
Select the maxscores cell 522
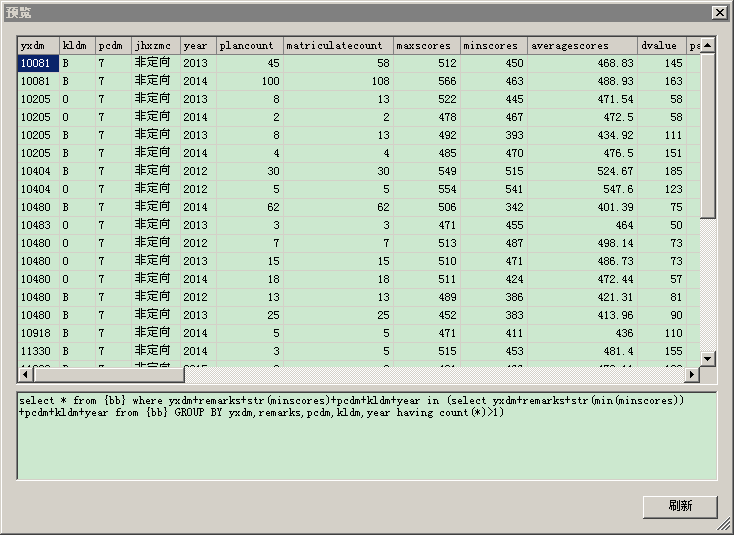[x=427, y=99]
